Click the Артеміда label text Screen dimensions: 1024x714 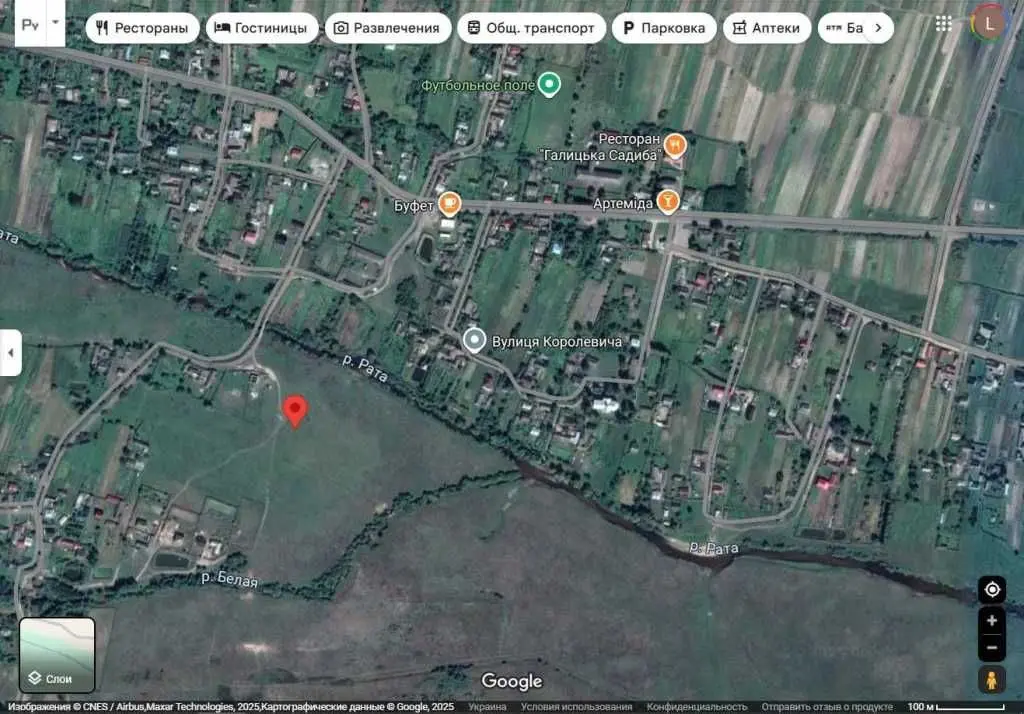[x=623, y=203]
